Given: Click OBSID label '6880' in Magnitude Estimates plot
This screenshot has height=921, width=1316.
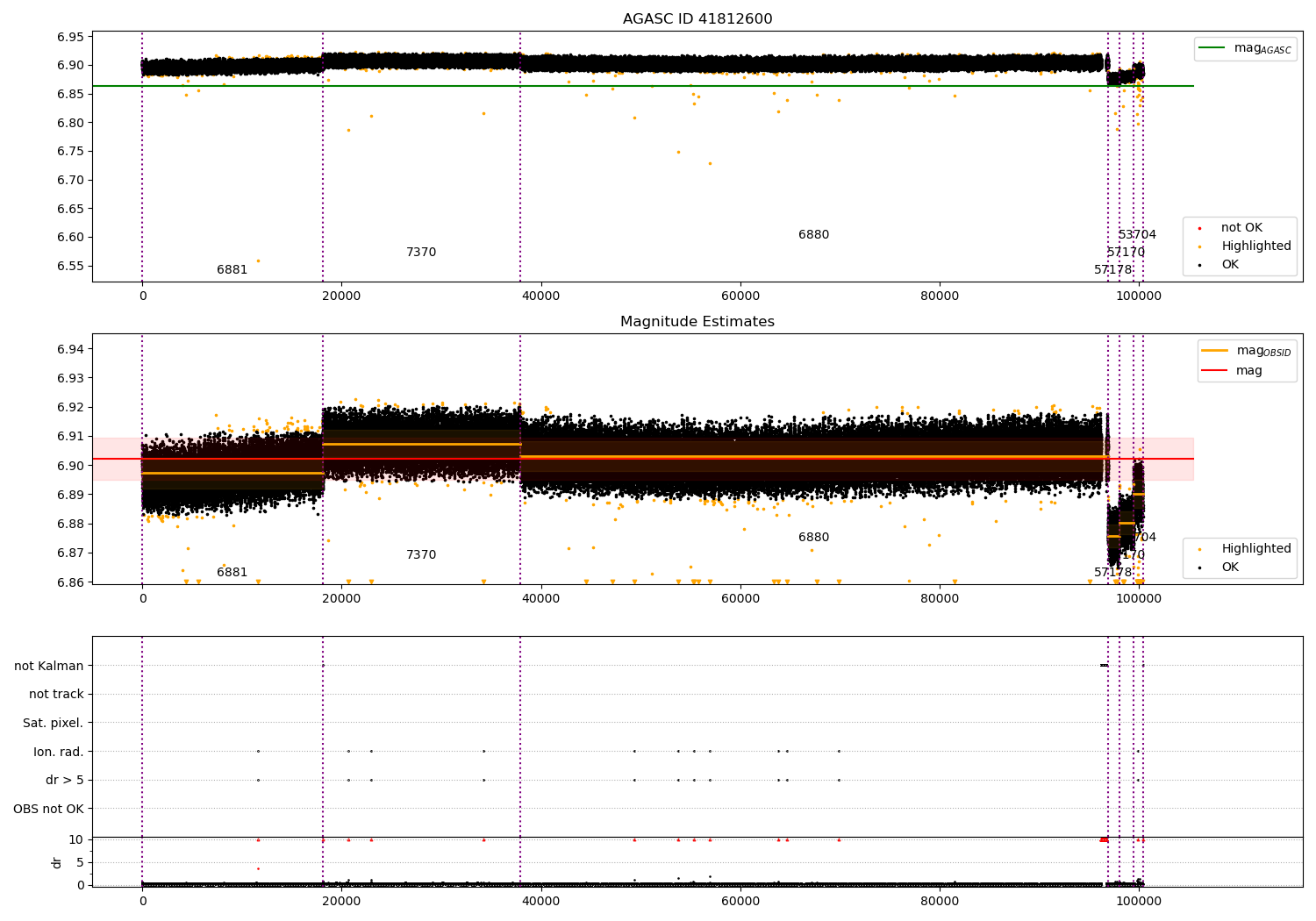Looking at the screenshot, I should (x=813, y=538).
